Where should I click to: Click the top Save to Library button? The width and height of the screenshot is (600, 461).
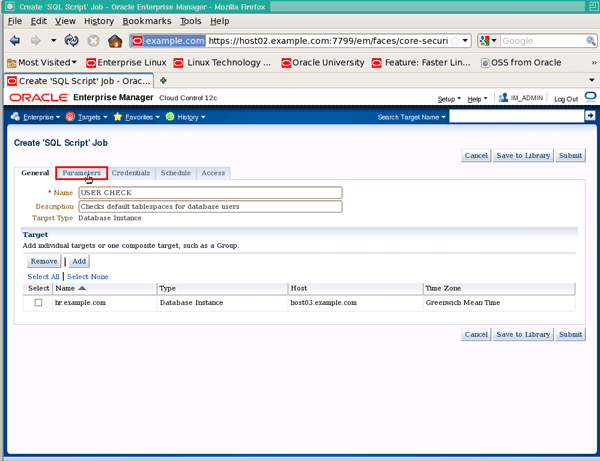tap(523, 155)
